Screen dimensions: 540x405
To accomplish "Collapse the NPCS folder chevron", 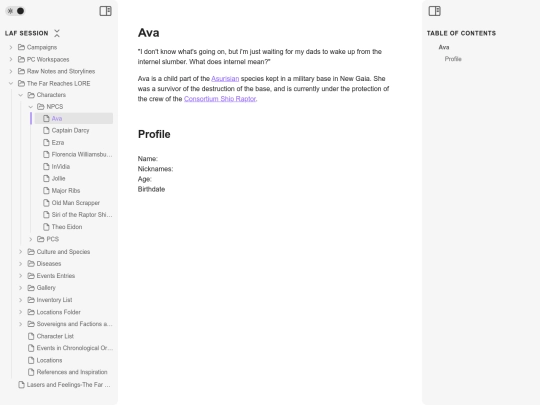I will (31, 107).
